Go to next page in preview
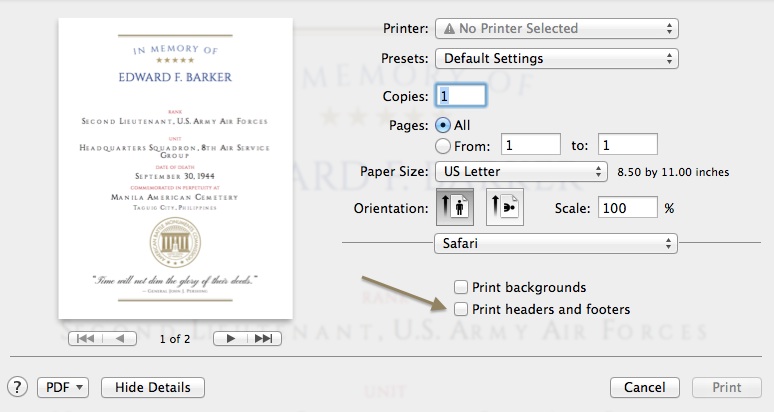The image size is (774, 412). 231,339
